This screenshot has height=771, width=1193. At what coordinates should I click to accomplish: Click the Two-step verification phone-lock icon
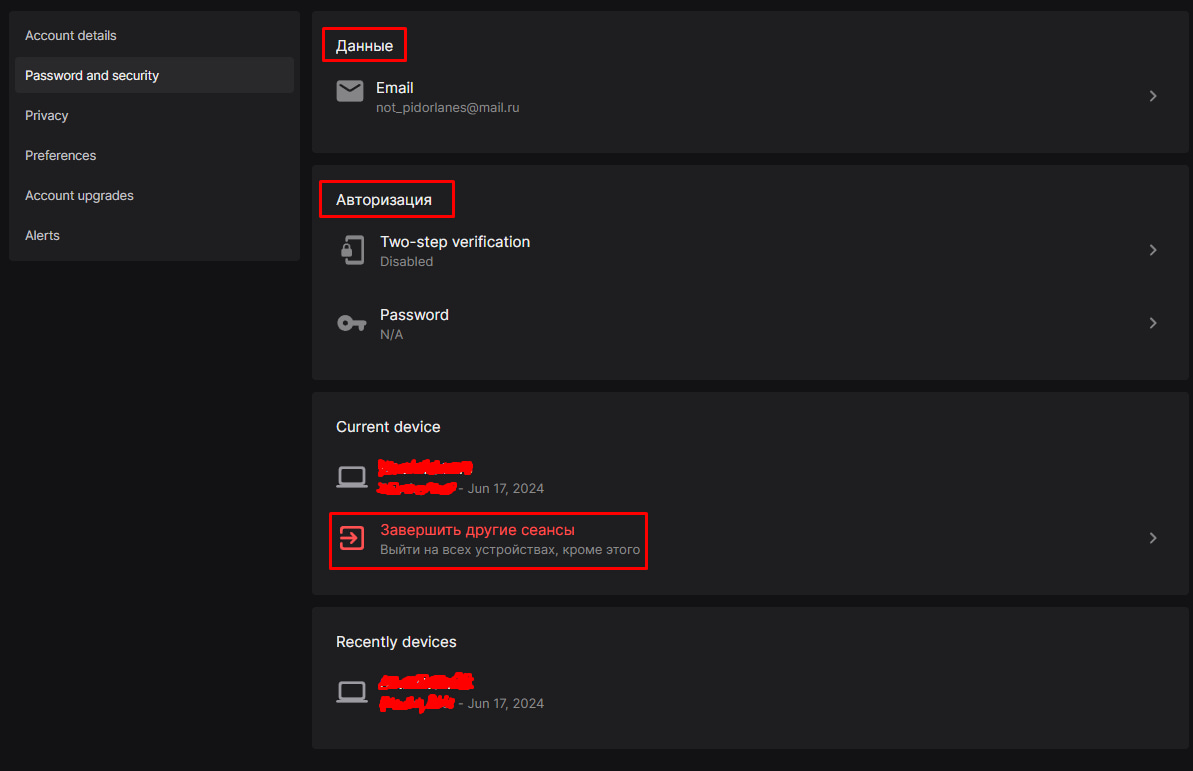(x=352, y=250)
